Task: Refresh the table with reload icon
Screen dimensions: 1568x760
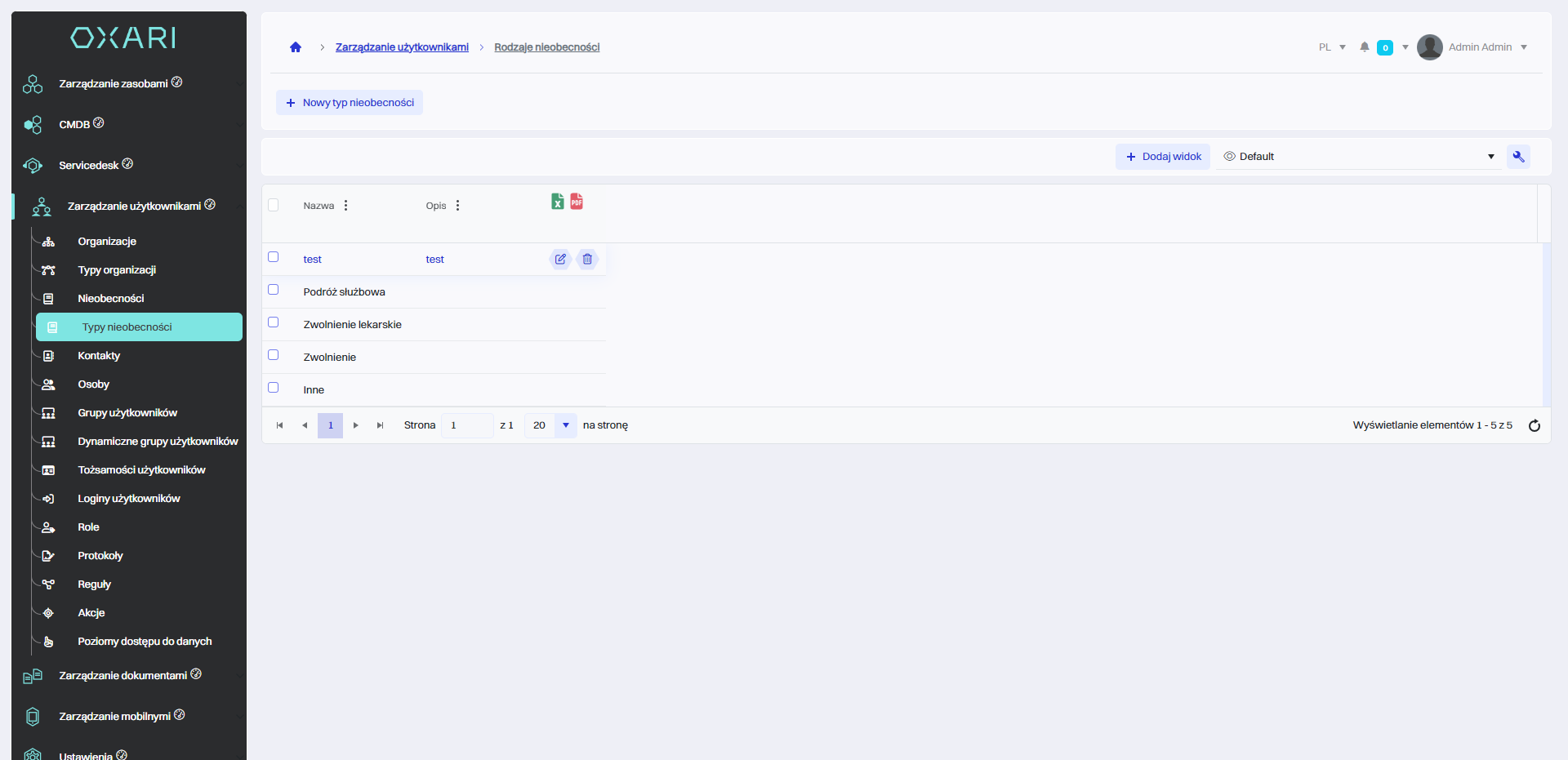Action: (1534, 425)
